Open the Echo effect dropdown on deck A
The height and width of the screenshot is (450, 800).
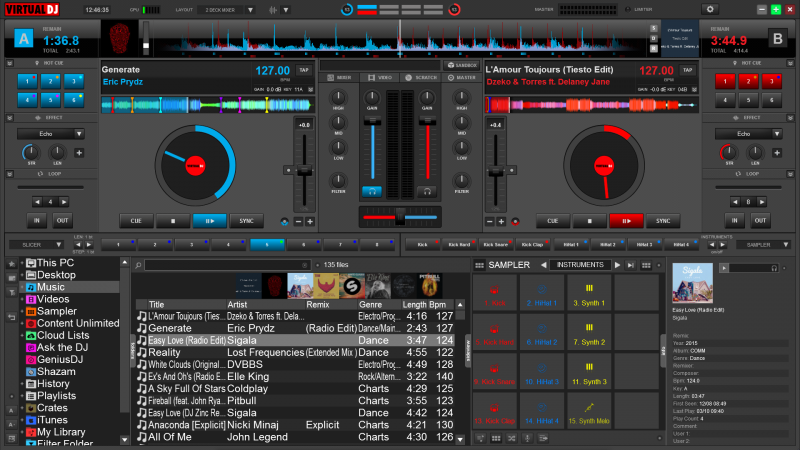79,134
